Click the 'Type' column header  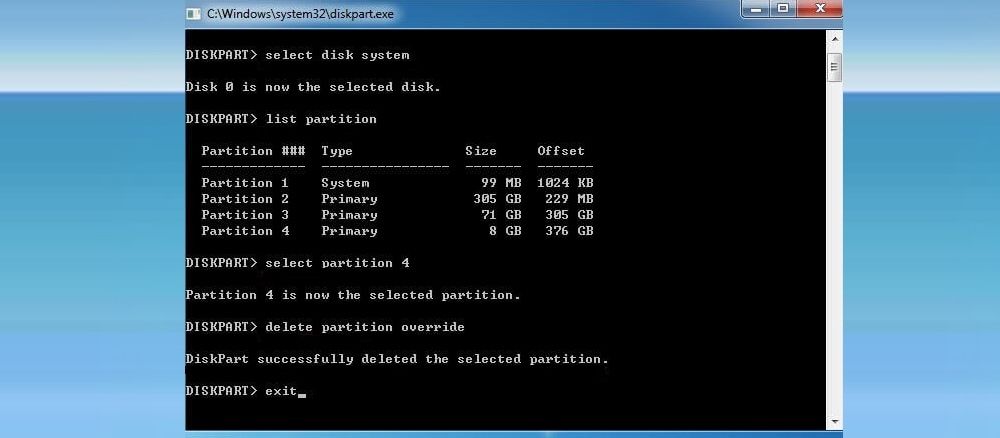click(337, 151)
